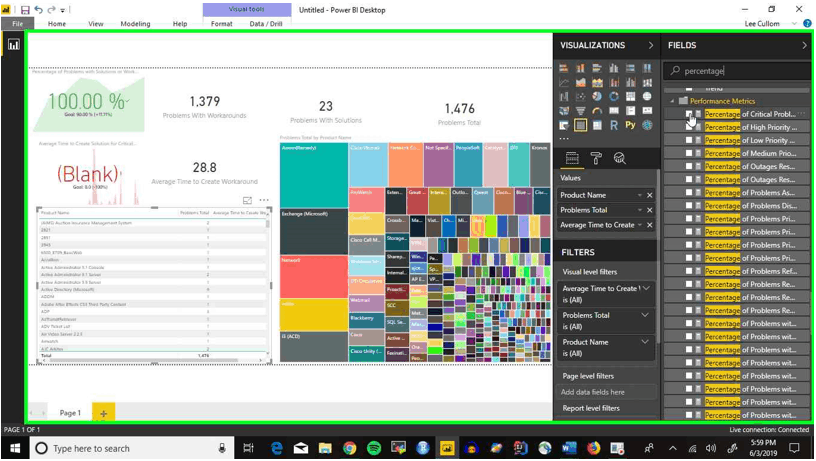The image size is (816, 461).
Task: Collapse the Fields pane
Action: click(x=804, y=45)
